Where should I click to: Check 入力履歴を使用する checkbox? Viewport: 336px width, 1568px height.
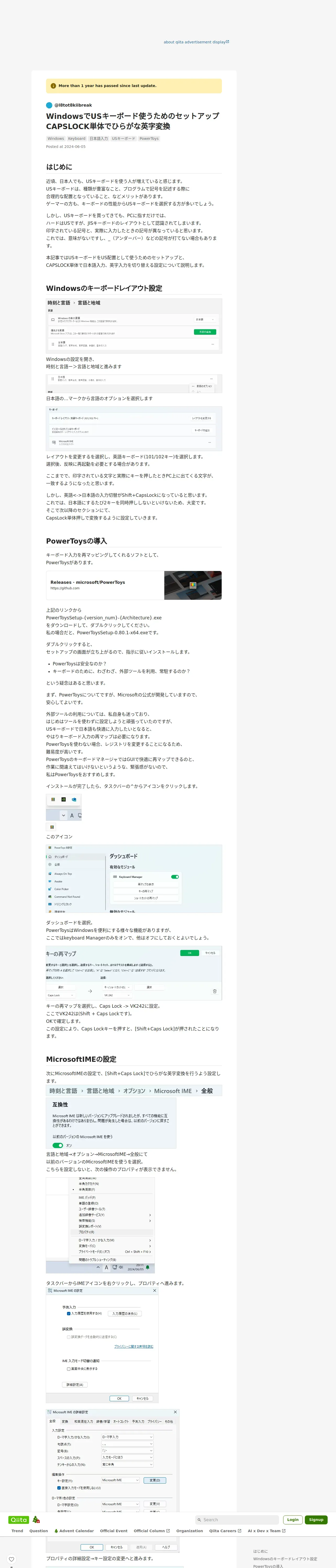click(68, 1313)
